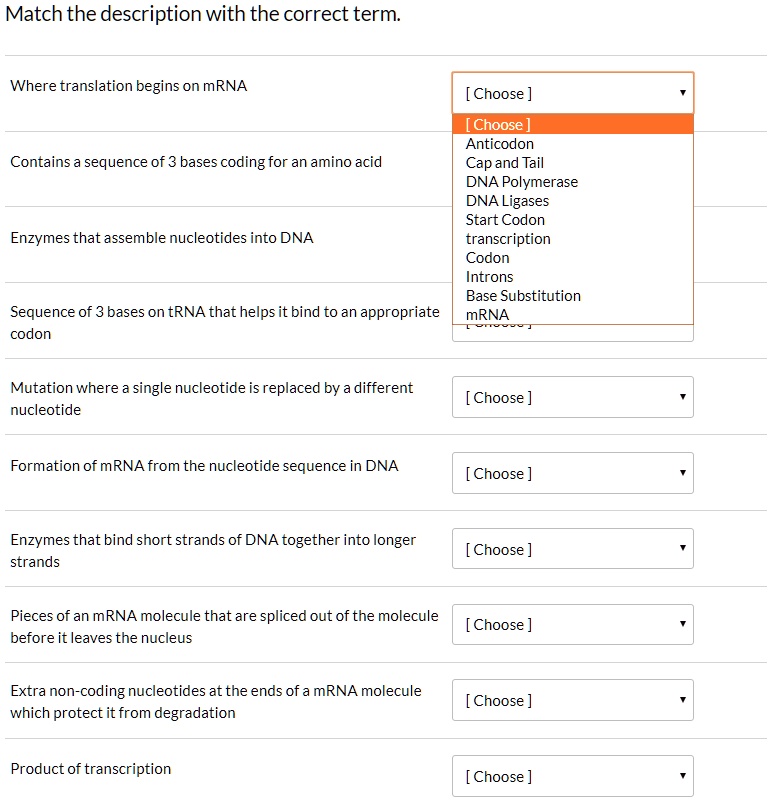Expand the dropdown beside "Formation of mRNA" description
Screen dimensions: 771x801
572,473
